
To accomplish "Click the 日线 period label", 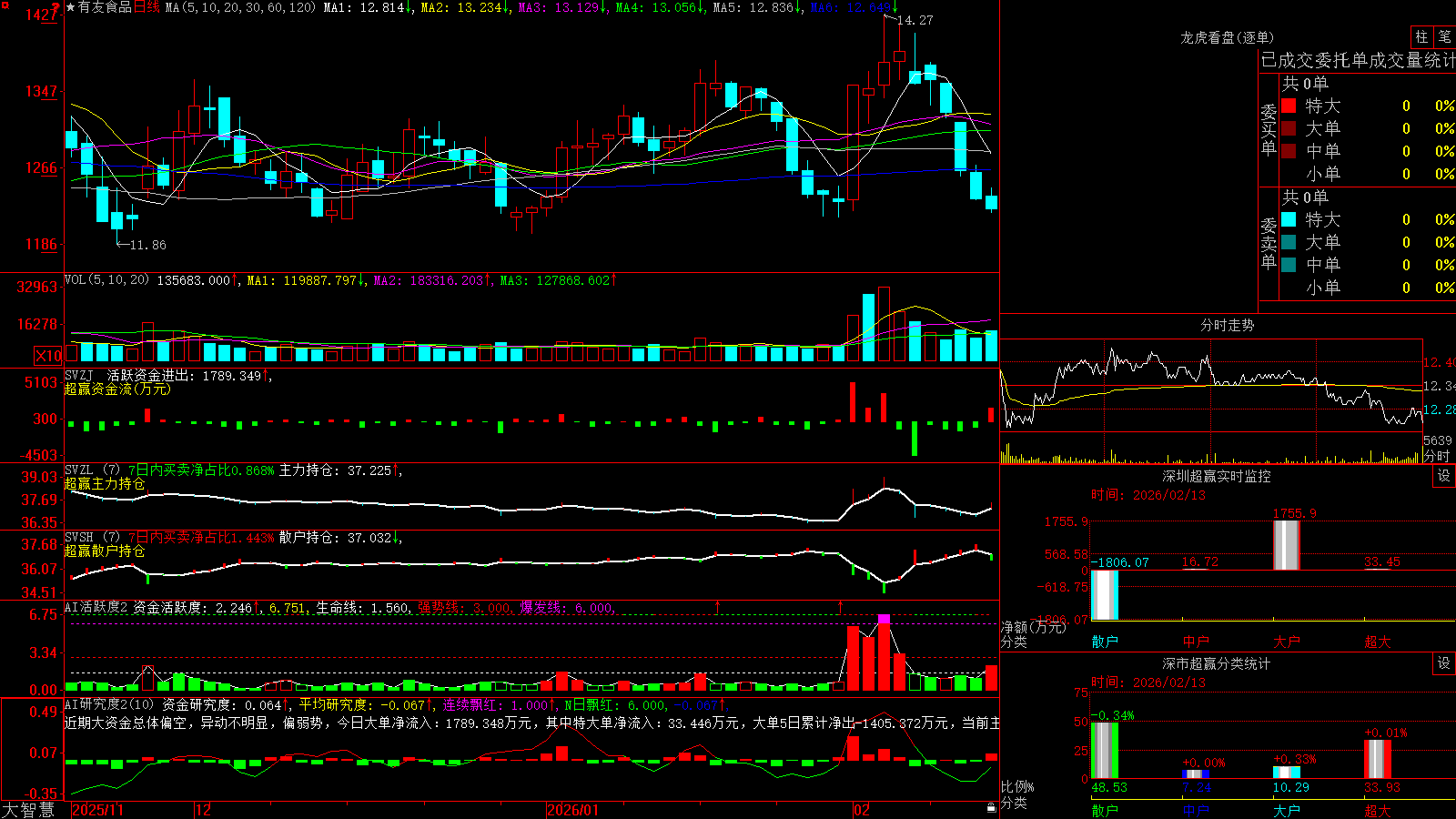I will point(147,7).
